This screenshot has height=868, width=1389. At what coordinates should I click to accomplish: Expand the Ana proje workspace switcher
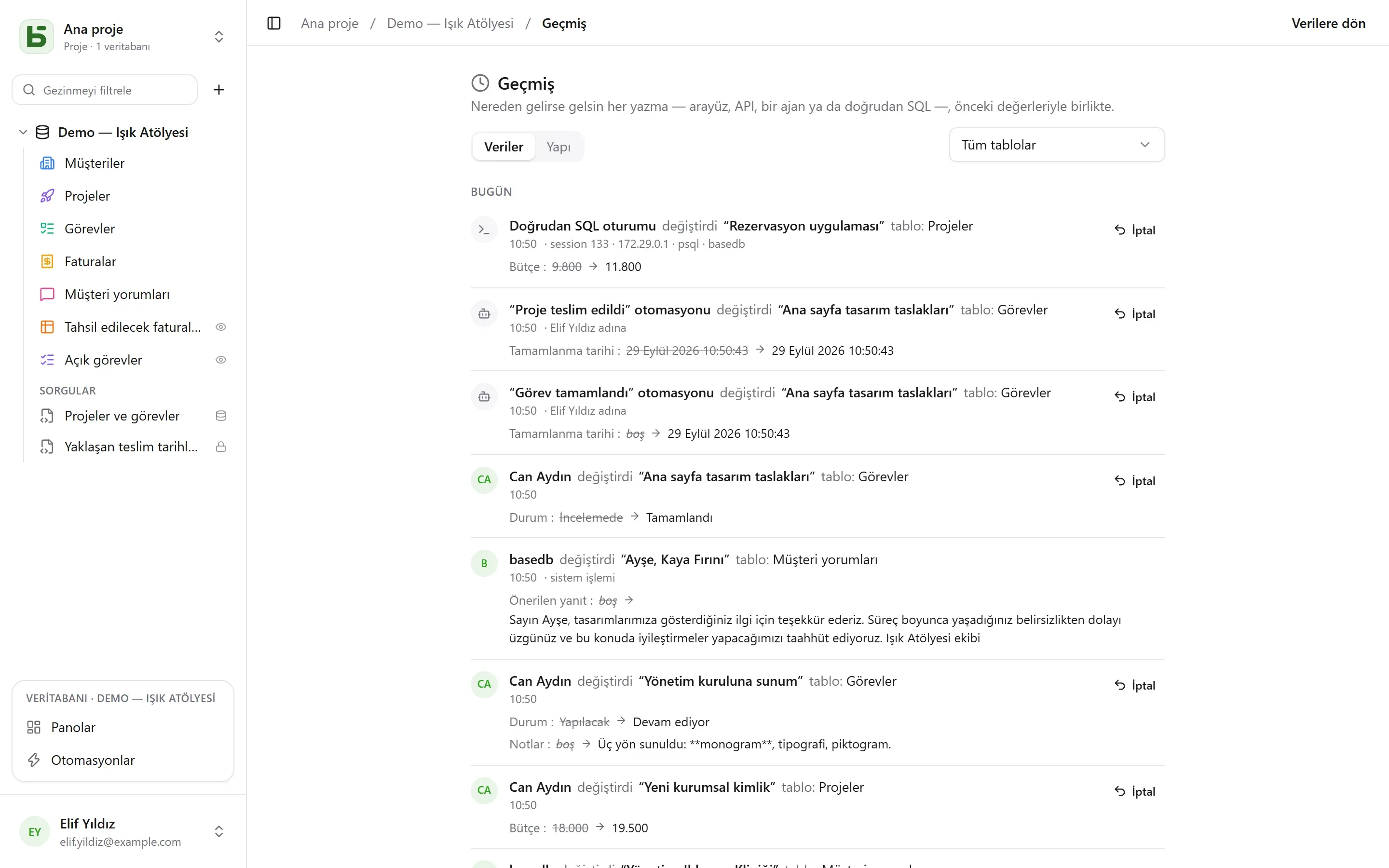click(218, 37)
